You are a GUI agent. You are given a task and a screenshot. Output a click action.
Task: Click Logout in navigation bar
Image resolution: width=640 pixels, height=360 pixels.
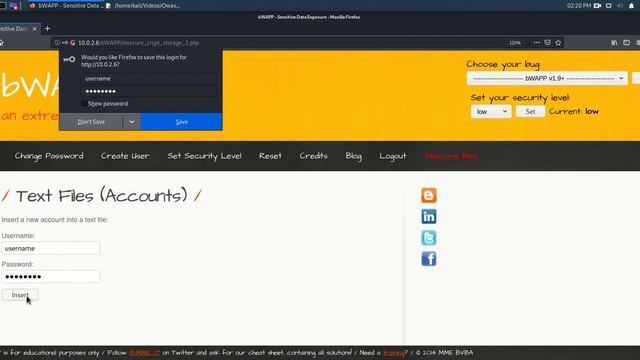coord(393,156)
